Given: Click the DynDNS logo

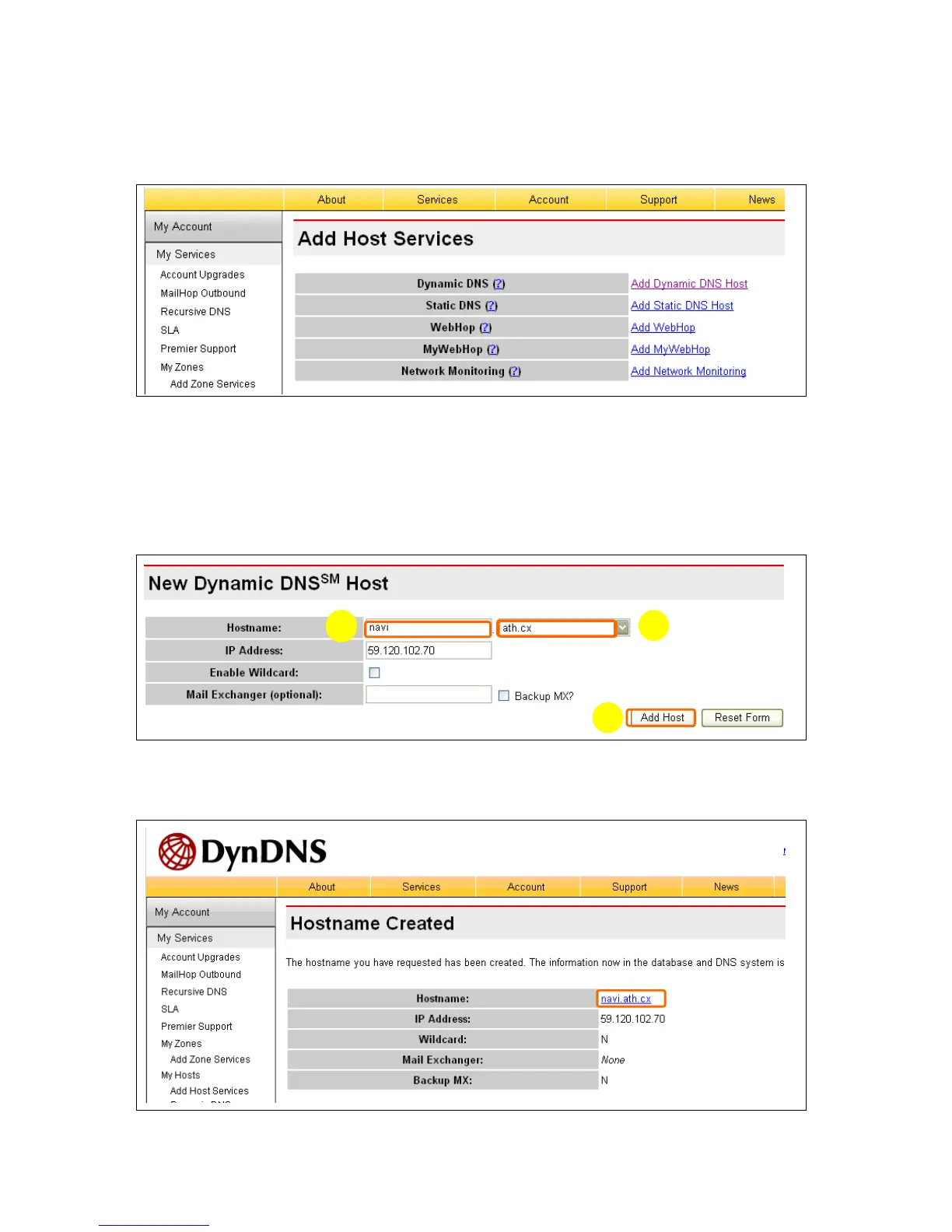Looking at the screenshot, I should tap(243, 852).
